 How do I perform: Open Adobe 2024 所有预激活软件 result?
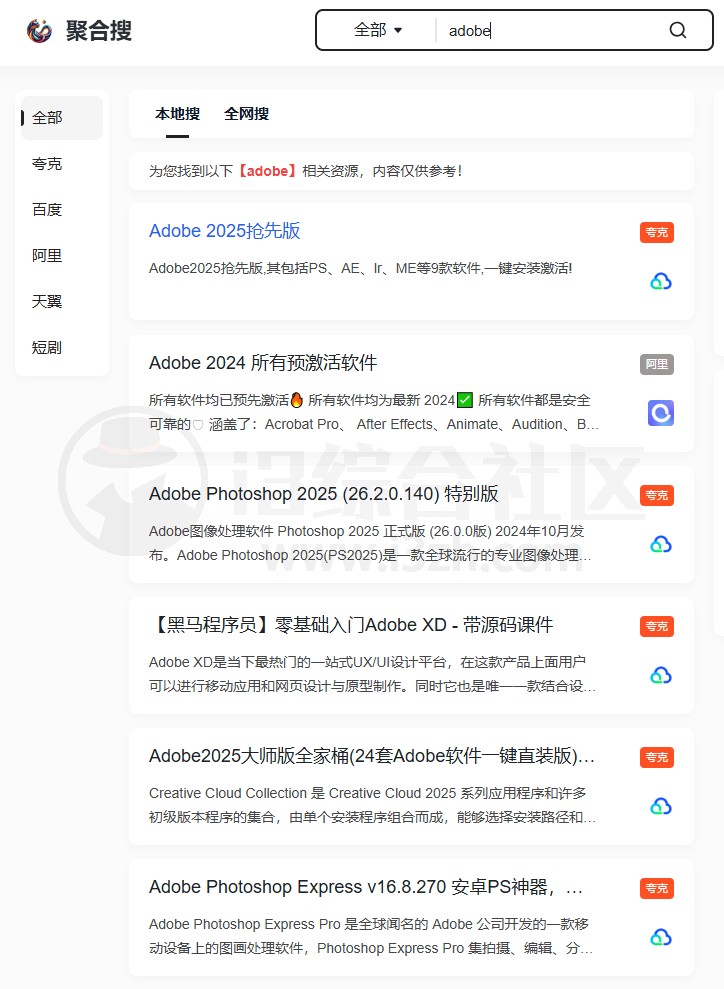click(x=263, y=363)
